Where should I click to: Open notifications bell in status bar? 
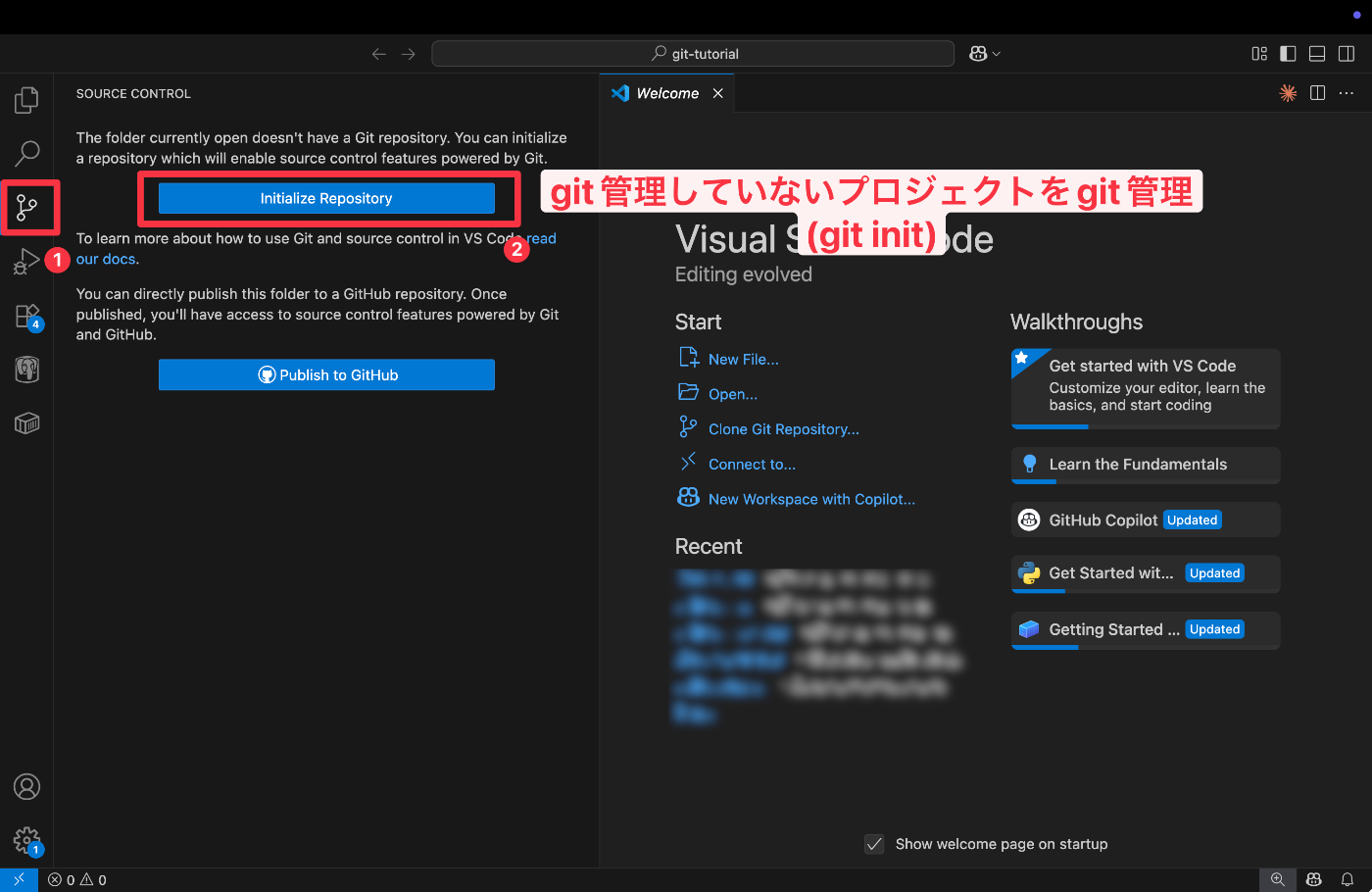[x=1347, y=880]
